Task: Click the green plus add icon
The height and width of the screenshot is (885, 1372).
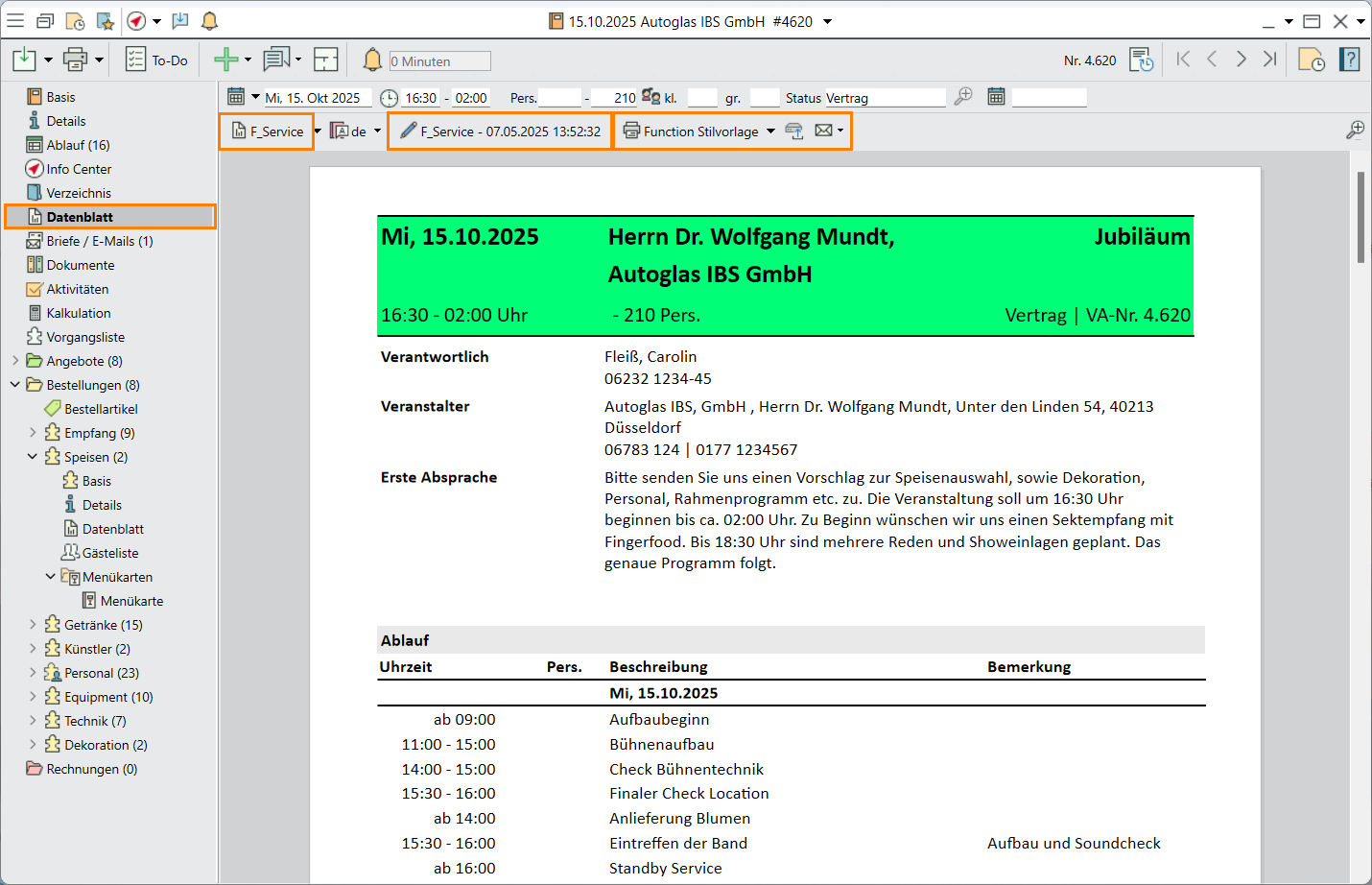Action: tap(225, 60)
